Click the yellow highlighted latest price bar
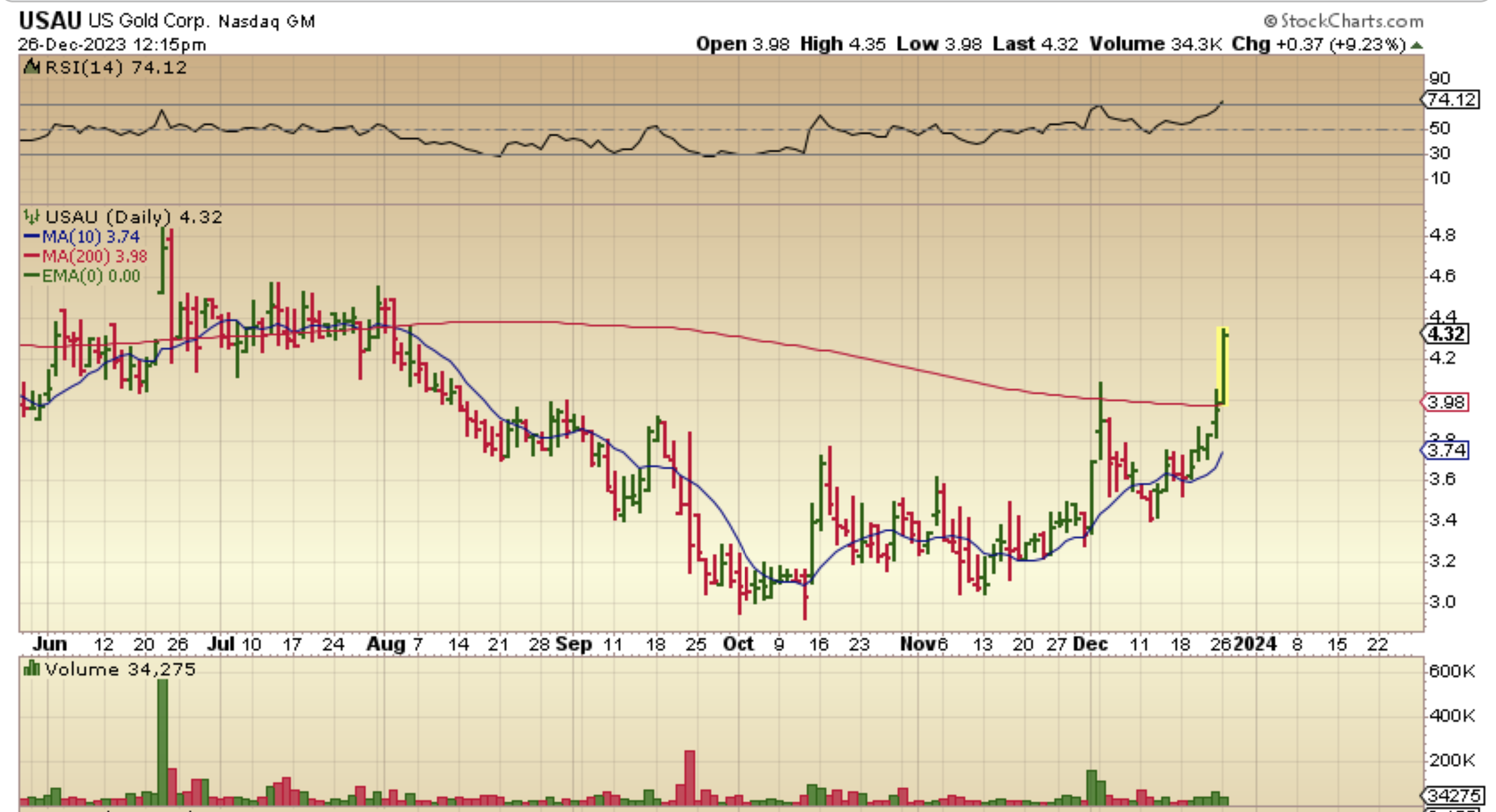Image resolution: width=1496 pixels, height=812 pixels. point(1223,366)
